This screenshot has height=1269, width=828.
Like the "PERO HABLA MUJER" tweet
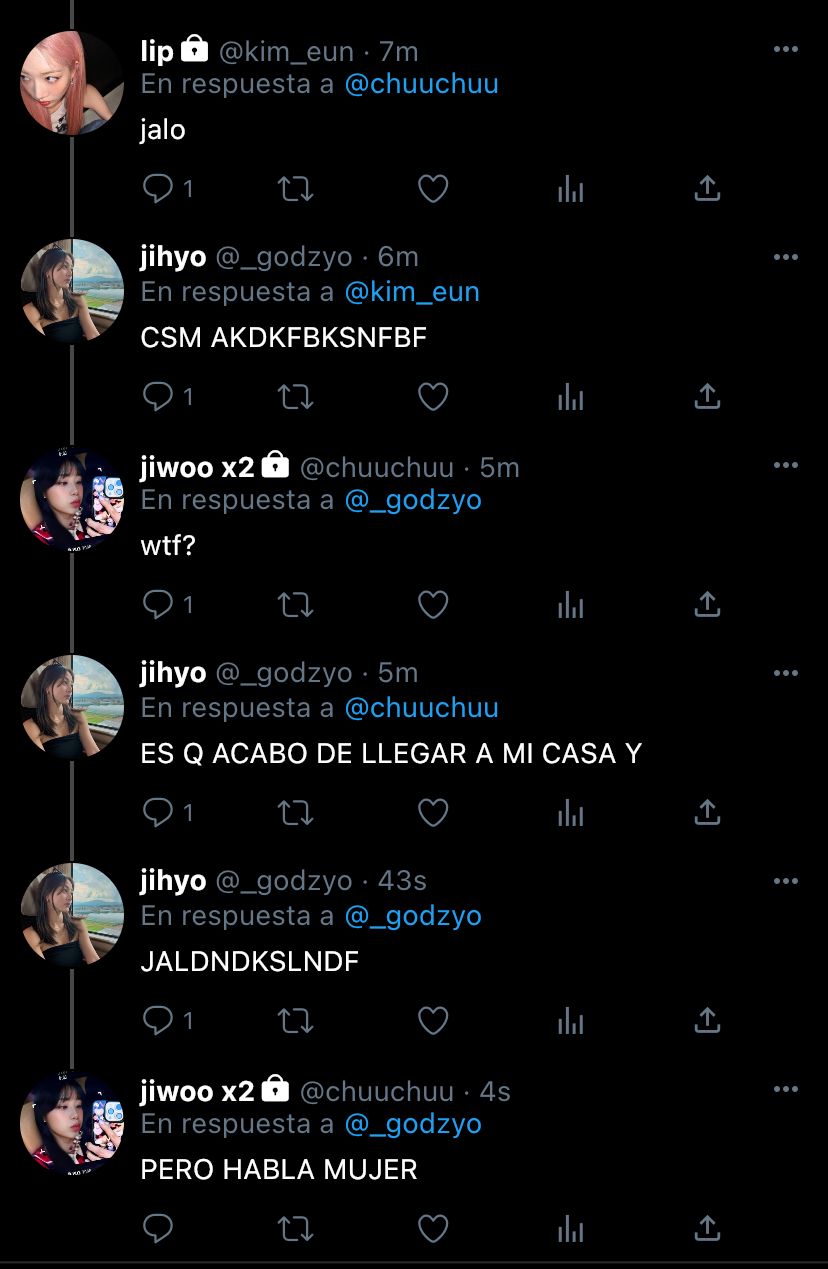coord(432,1228)
